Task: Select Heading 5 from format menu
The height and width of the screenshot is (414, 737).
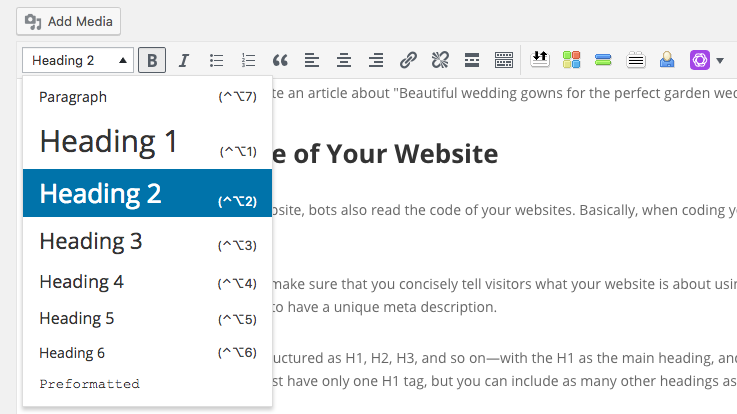Action: pyautogui.click(x=148, y=318)
